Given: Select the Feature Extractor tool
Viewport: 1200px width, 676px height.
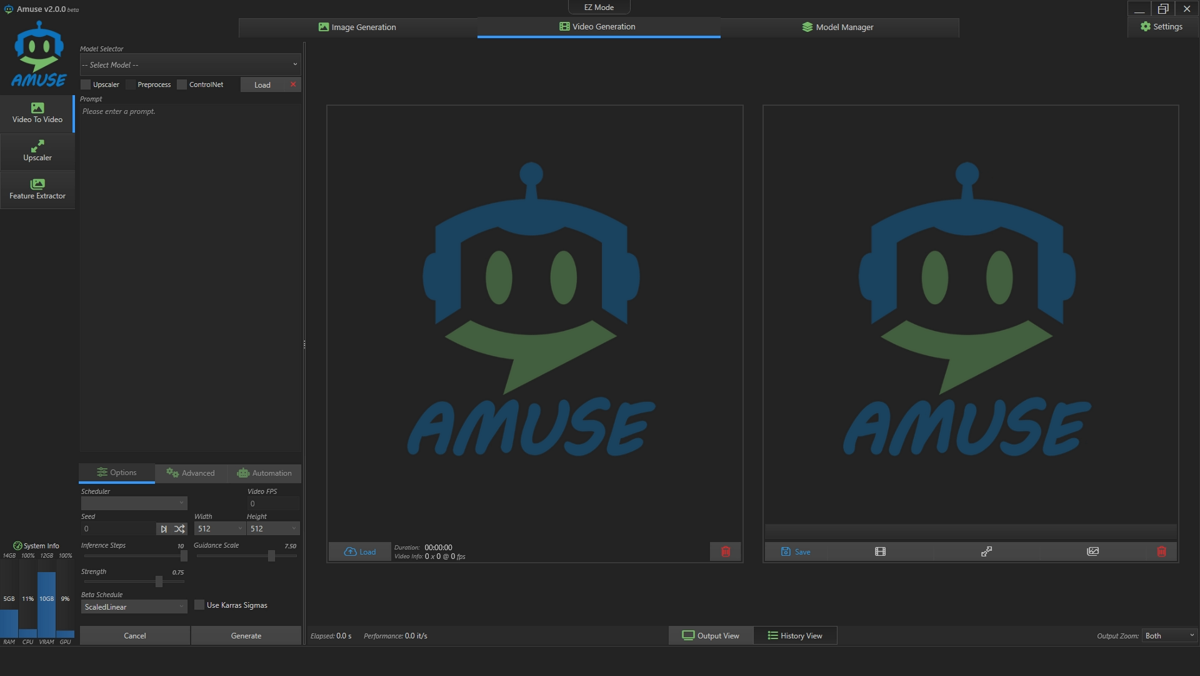Looking at the screenshot, I should 37,189.
